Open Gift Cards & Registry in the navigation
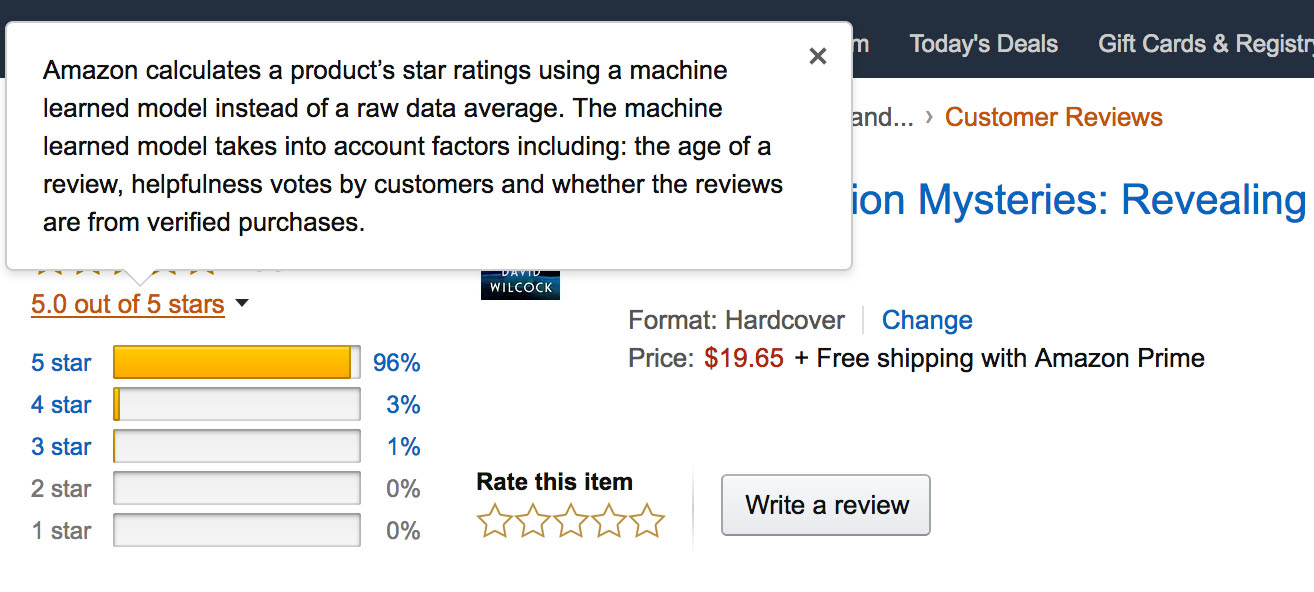Viewport: 1314px width, 592px height. (1206, 44)
